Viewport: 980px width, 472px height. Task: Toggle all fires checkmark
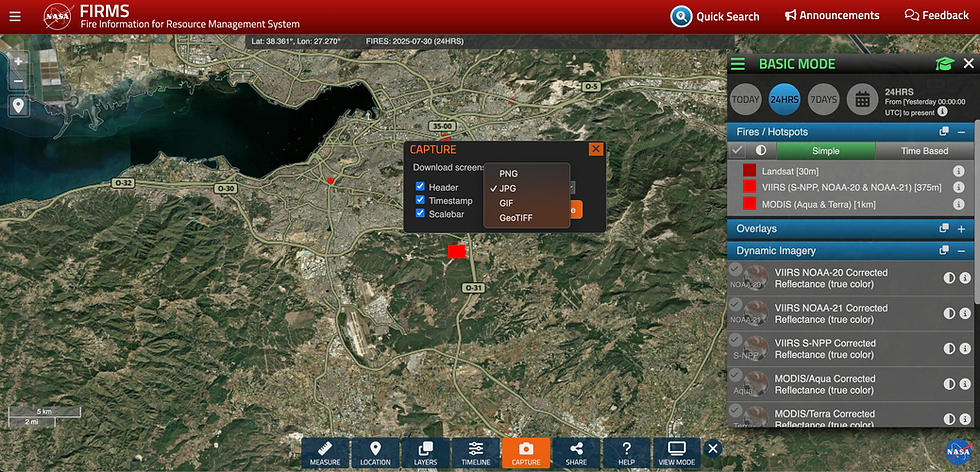738,151
